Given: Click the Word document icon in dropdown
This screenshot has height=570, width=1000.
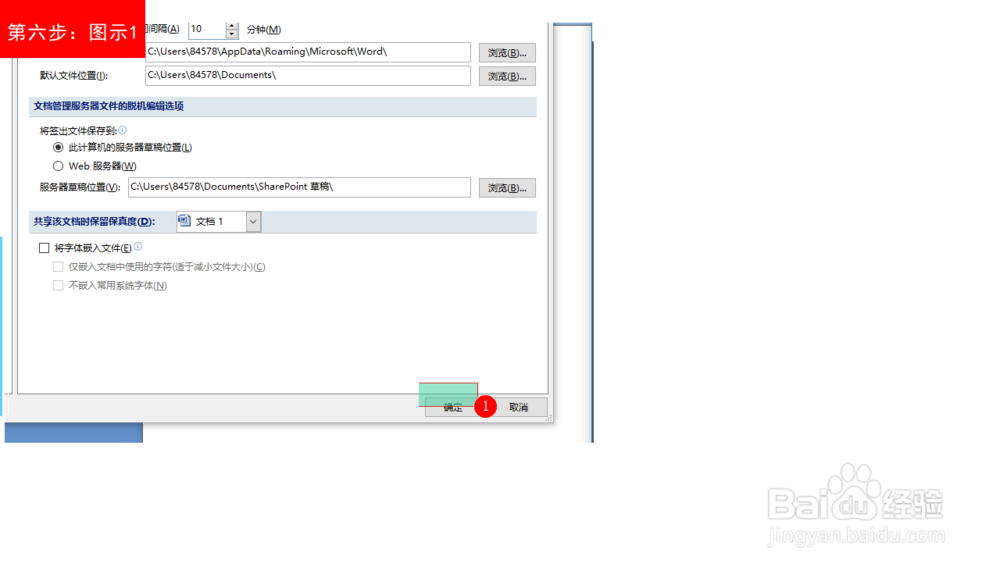Looking at the screenshot, I should point(184,221).
